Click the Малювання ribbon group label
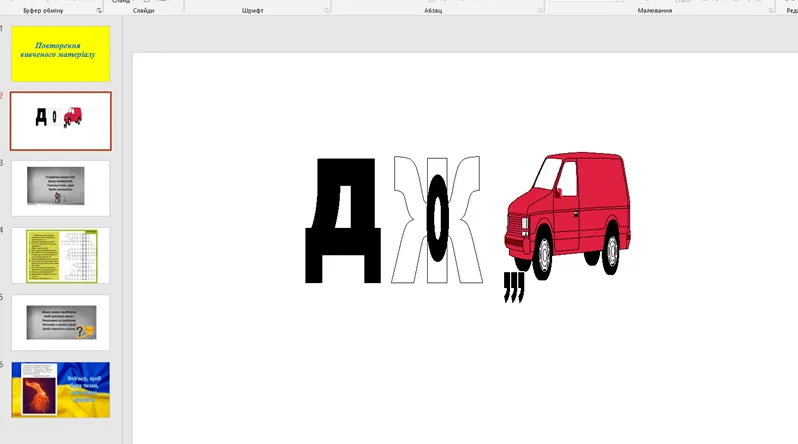The image size is (798, 444). (x=655, y=10)
